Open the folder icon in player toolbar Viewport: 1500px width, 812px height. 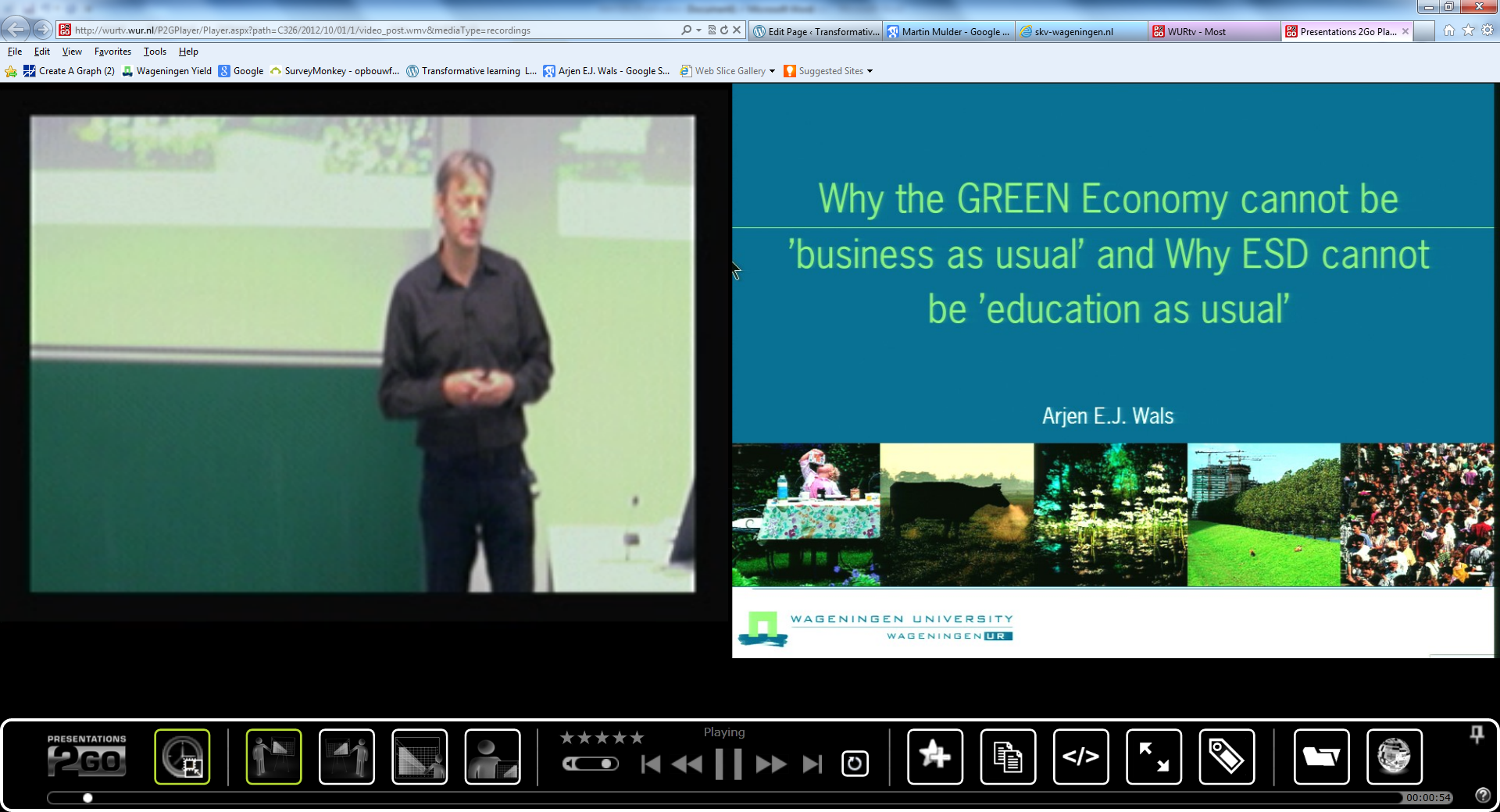1321,756
